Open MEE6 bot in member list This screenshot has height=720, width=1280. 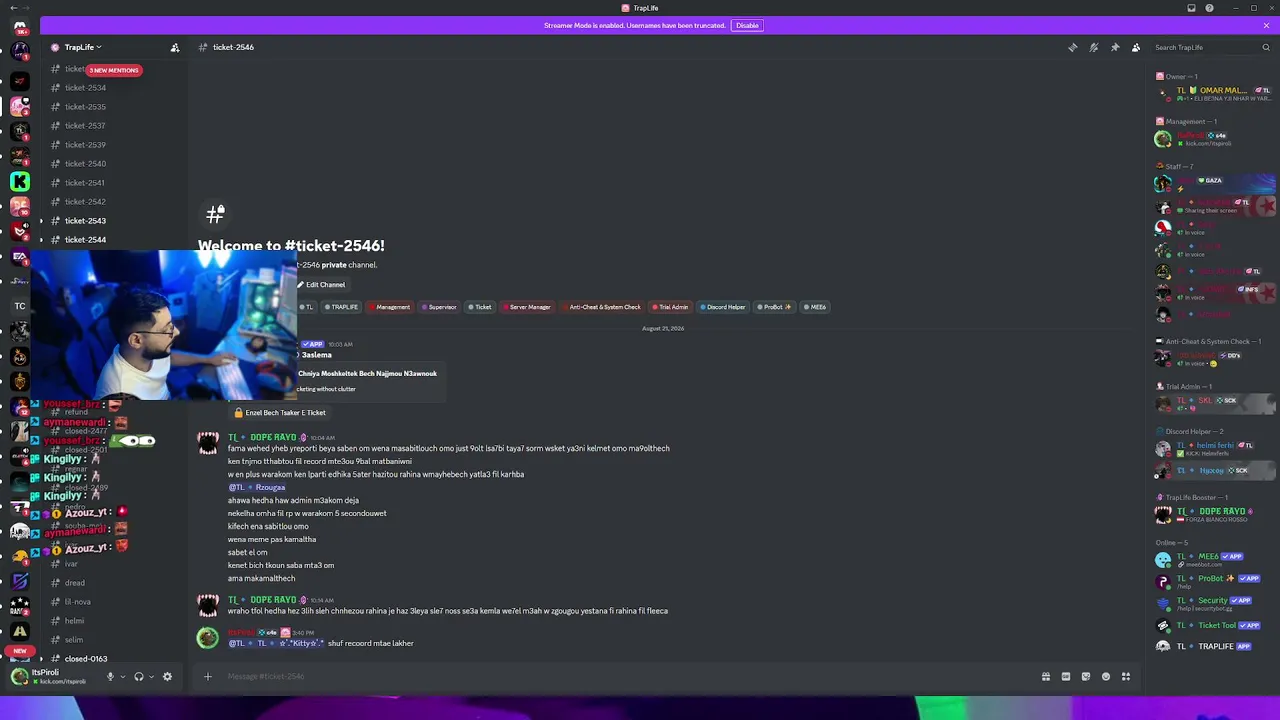pyautogui.click(x=1214, y=560)
